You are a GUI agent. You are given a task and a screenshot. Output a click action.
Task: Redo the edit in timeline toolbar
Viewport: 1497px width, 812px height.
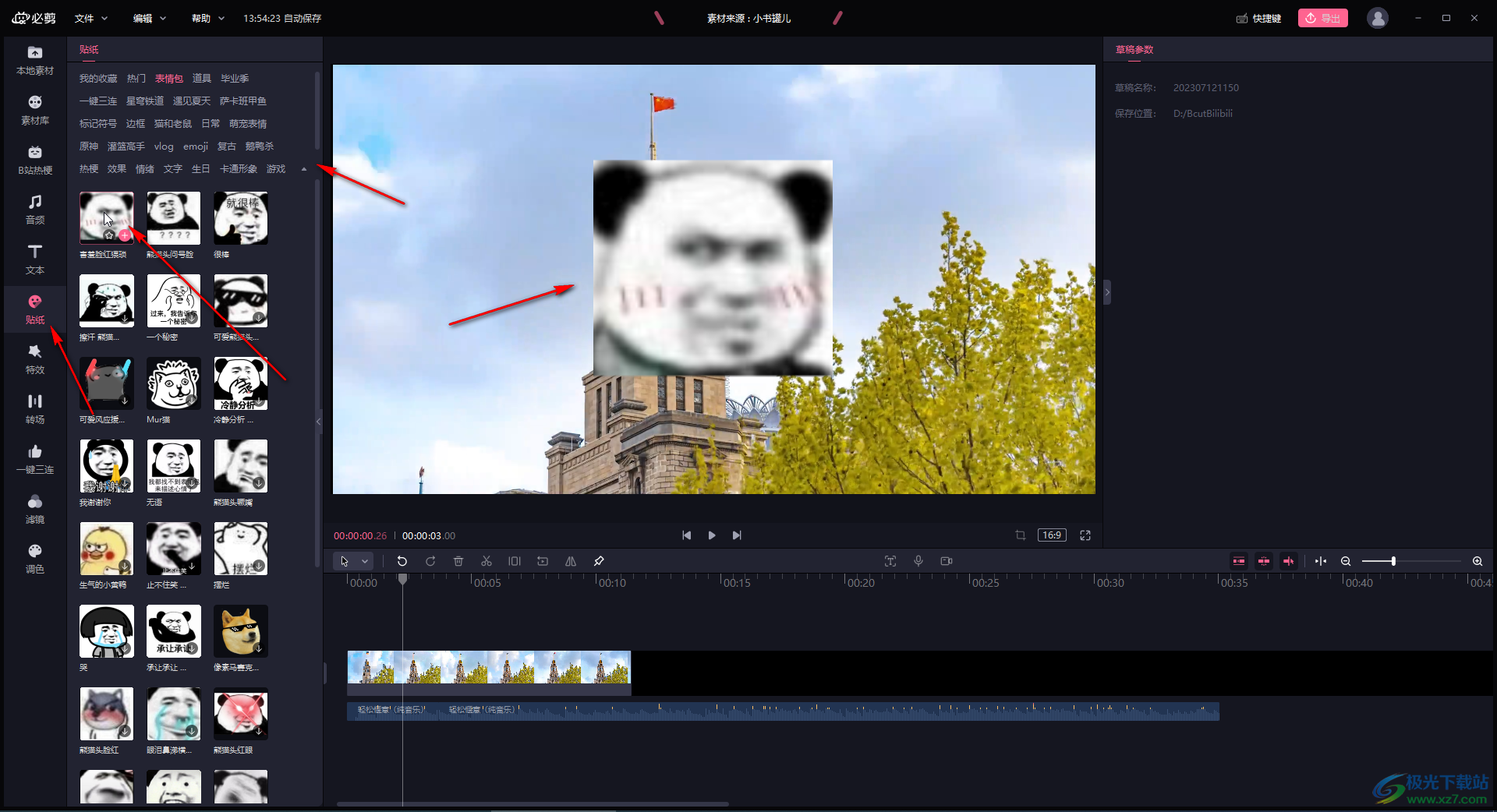(430, 561)
